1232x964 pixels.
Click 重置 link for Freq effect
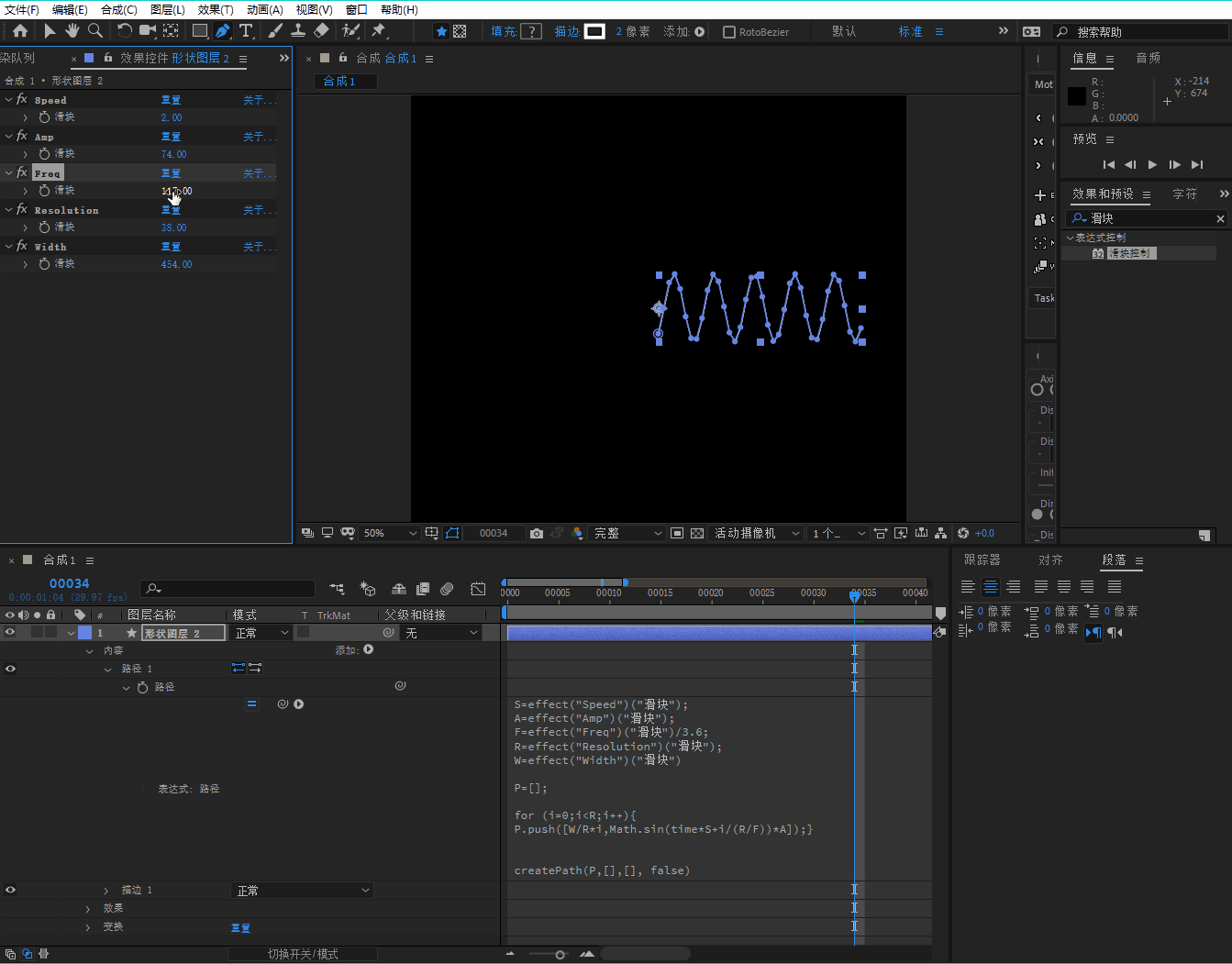tap(171, 173)
